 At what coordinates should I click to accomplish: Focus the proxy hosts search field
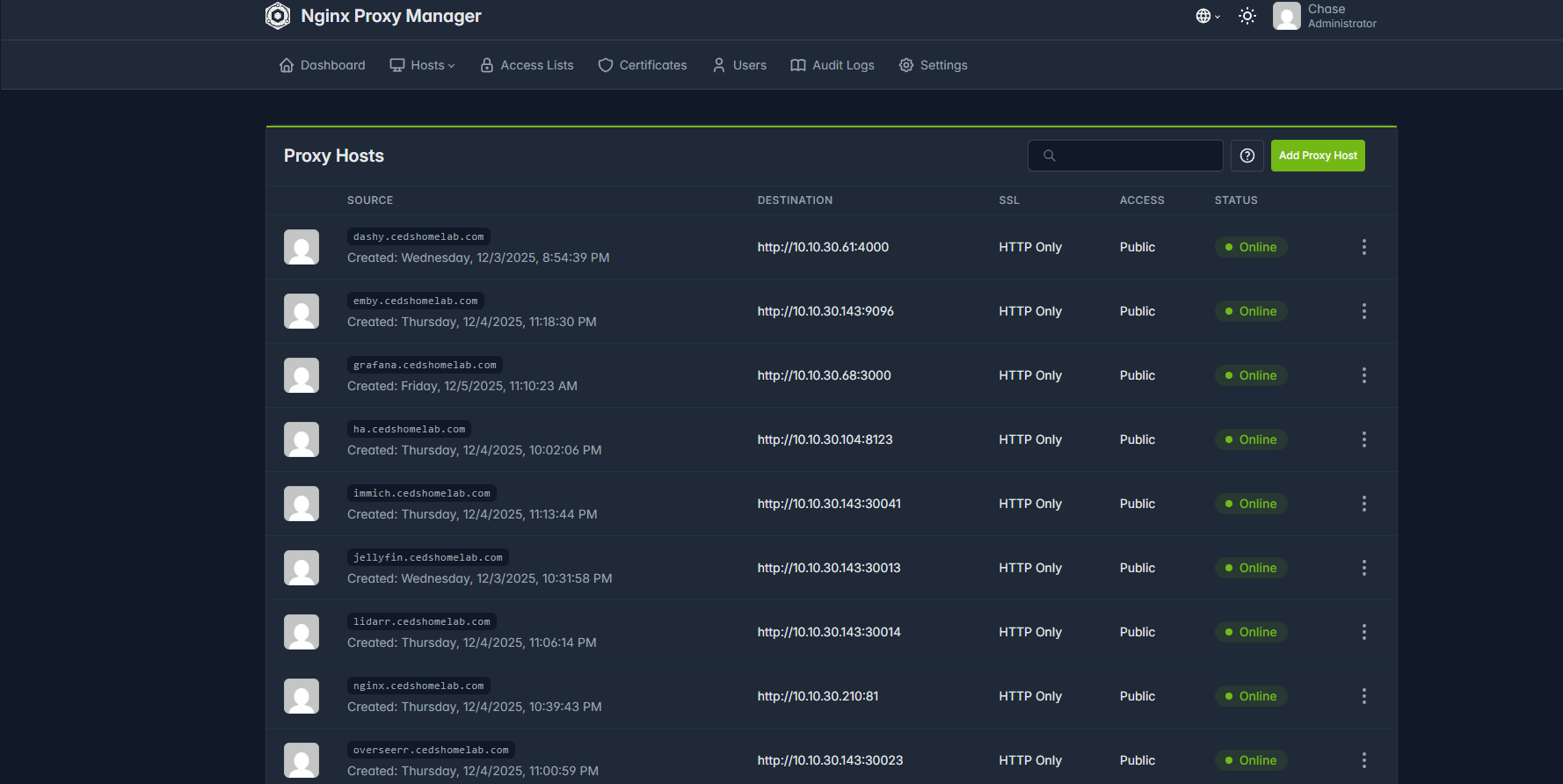[x=1125, y=156]
